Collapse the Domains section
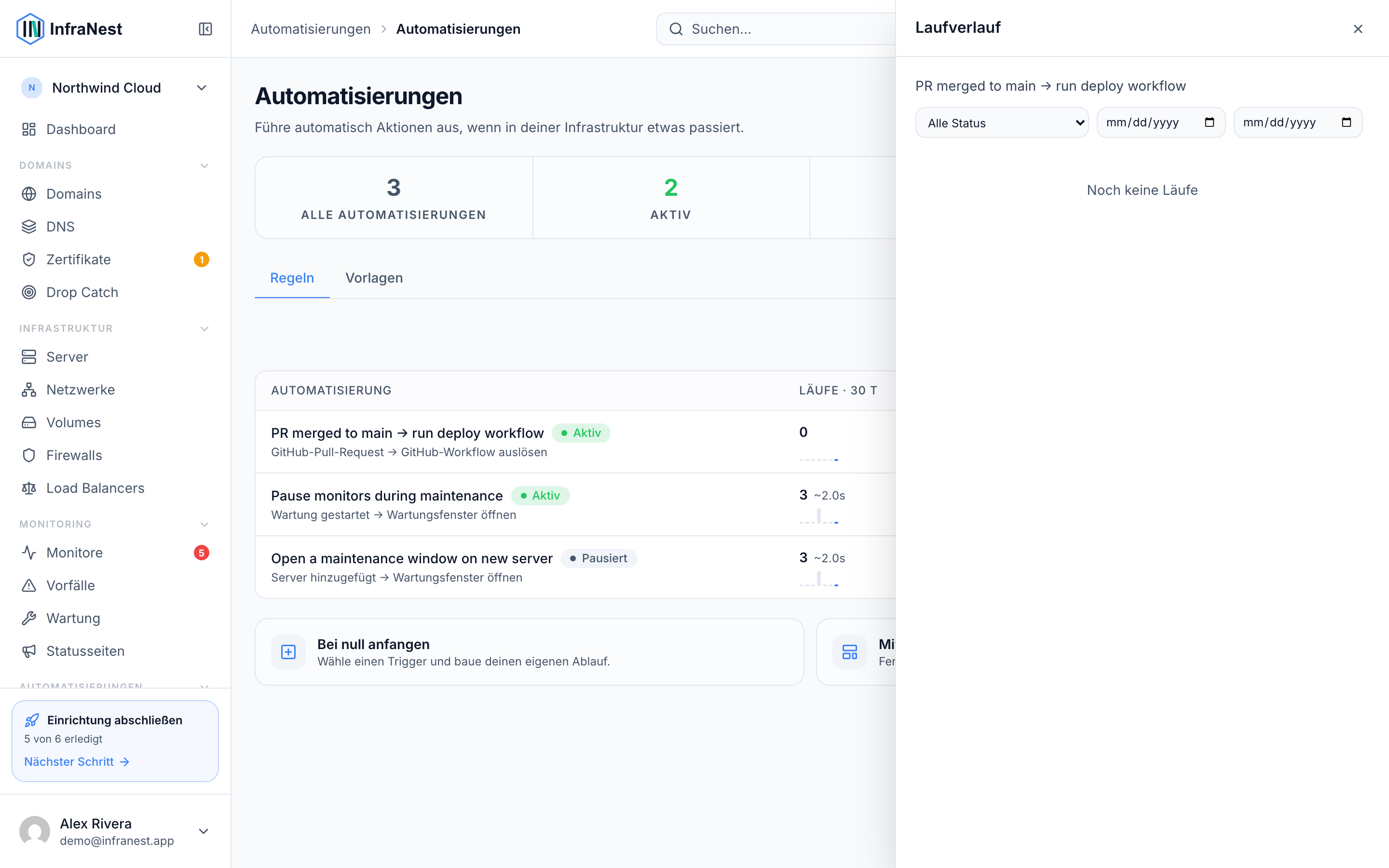1389x868 pixels. tap(204, 166)
